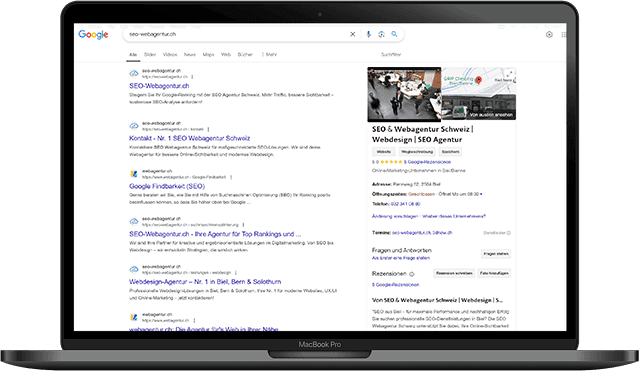This screenshot has width=640, height=380.
Task: Click the Fragen stellen button
Action: click(x=496, y=254)
